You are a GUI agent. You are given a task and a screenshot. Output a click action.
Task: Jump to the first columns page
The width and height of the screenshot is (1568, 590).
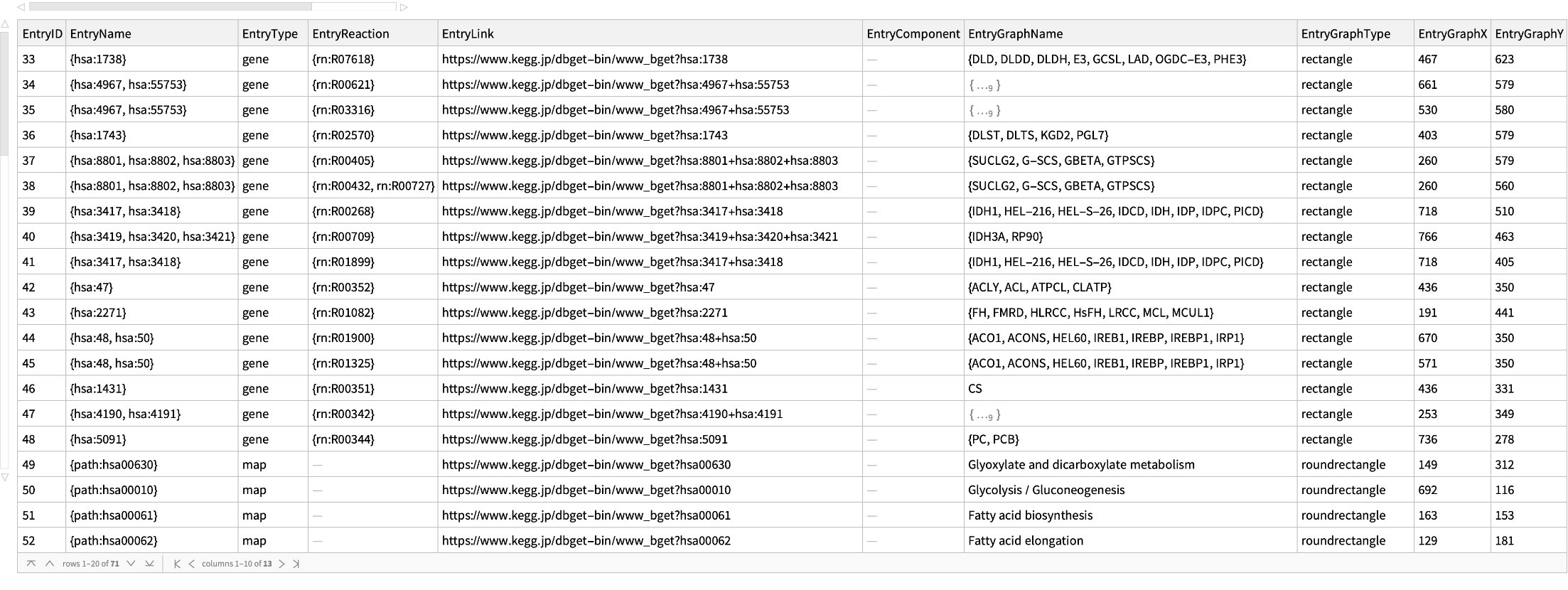tap(178, 564)
